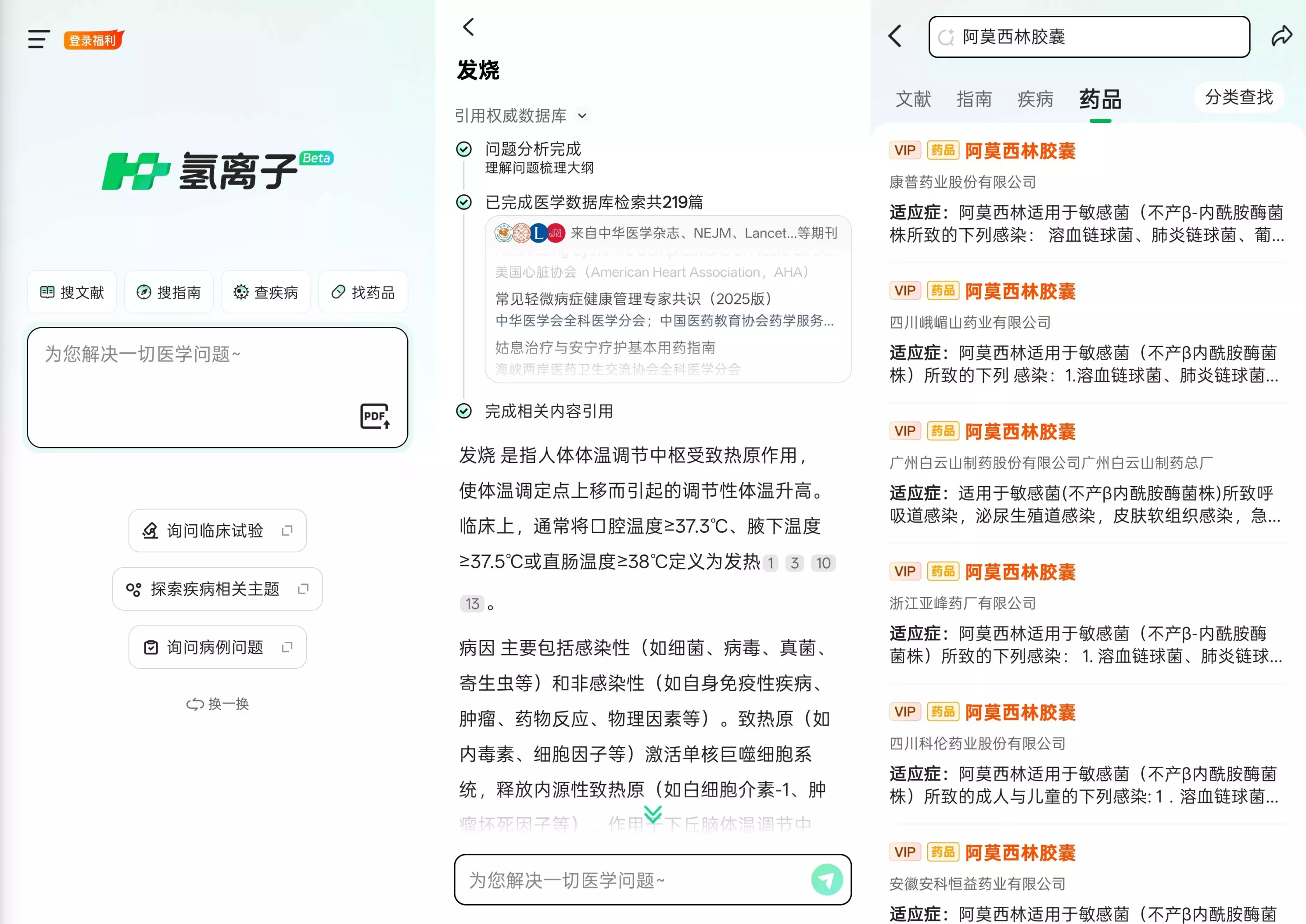Switch to 指南 tab
Screen dimensions: 1306x924
pyautogui.click(x=974, y=99)
